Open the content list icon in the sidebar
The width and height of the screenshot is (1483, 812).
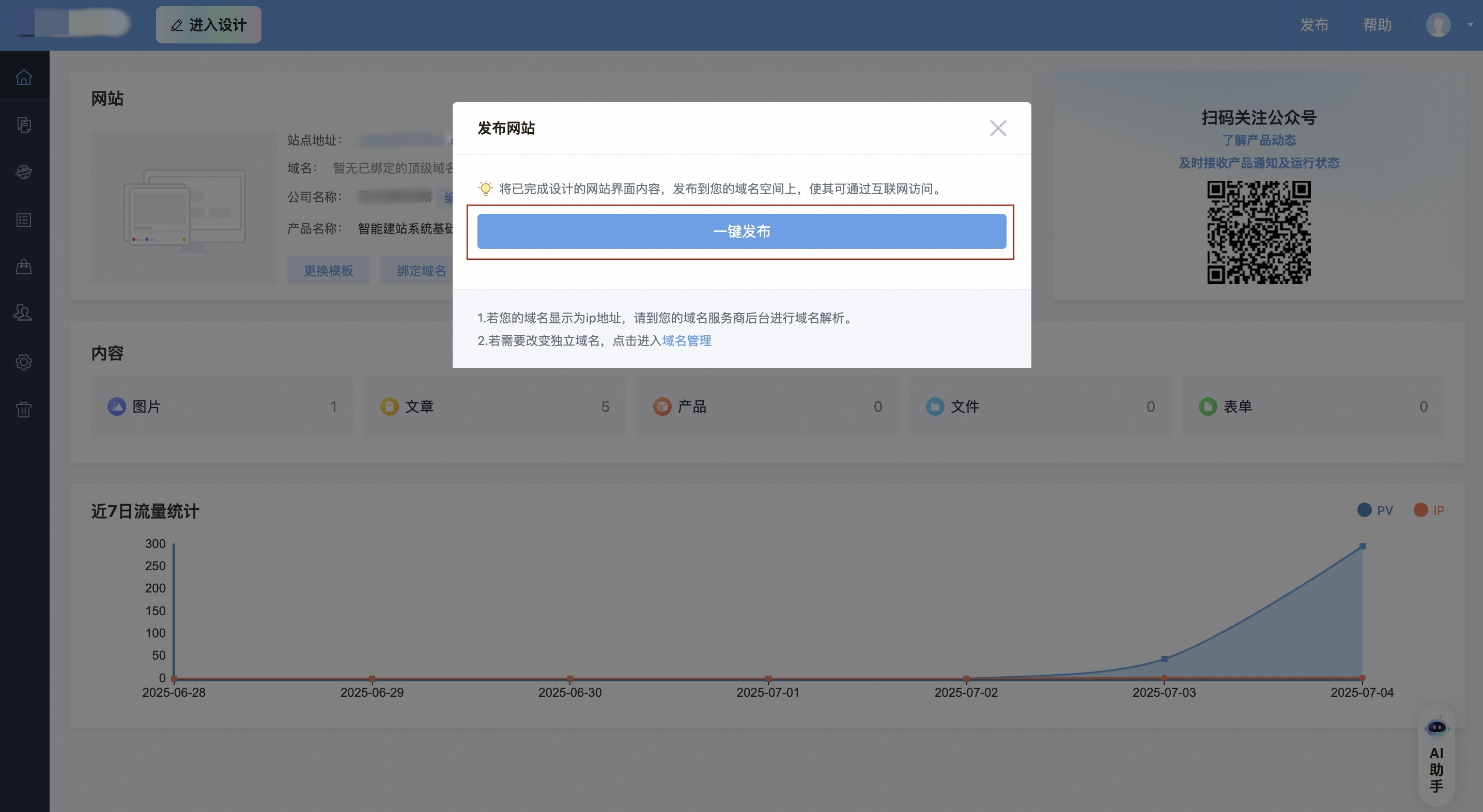24,219
